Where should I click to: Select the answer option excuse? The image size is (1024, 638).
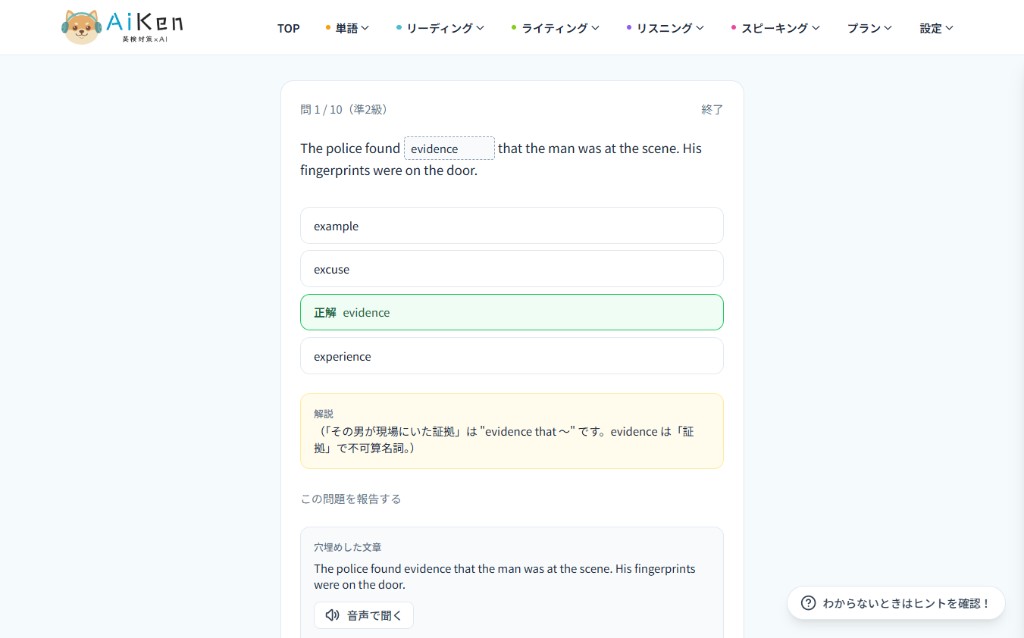pyautogui.click(x=511, y=269)
